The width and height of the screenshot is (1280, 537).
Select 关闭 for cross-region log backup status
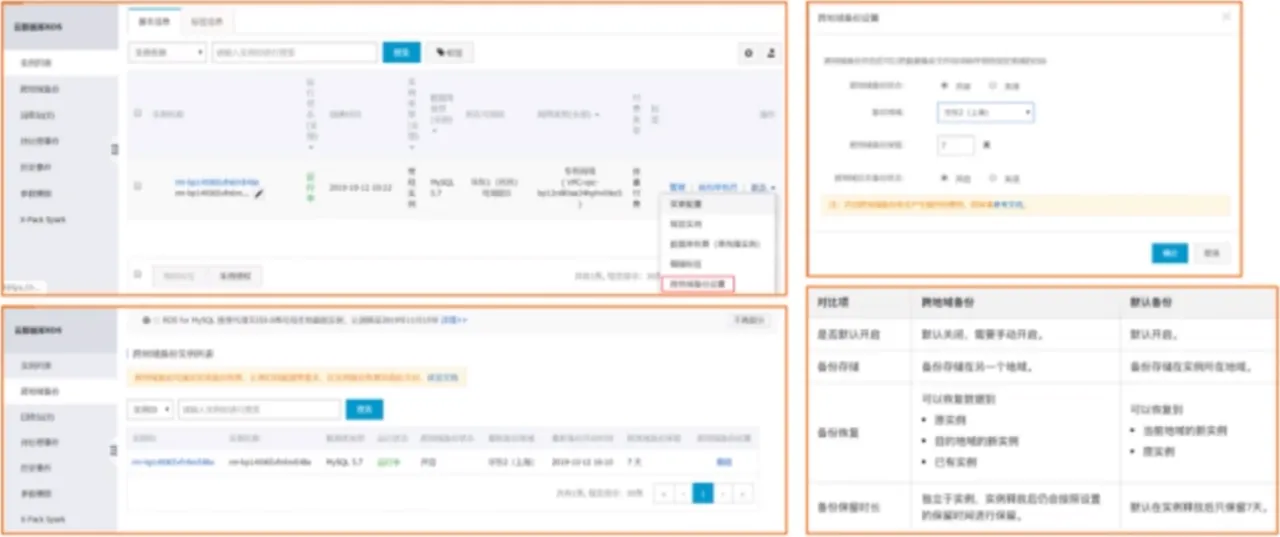click(993, 177)
